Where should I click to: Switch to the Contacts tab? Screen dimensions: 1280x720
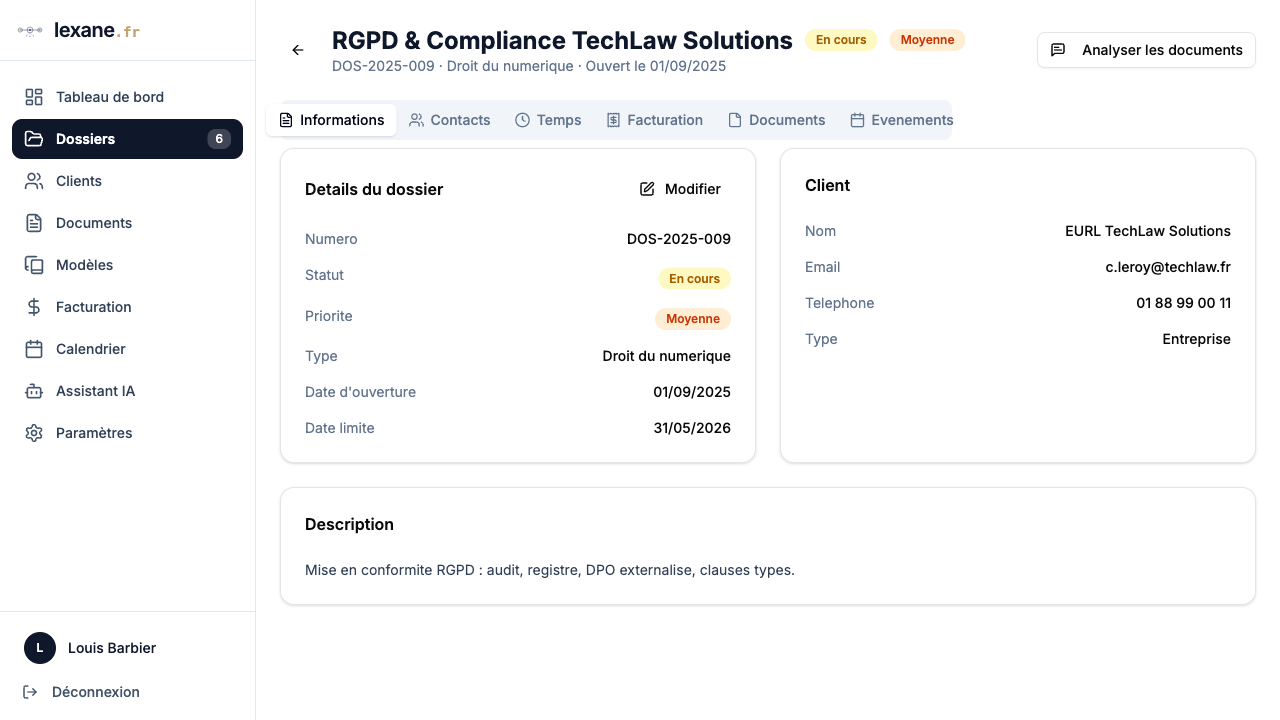[x=450, y=120]
